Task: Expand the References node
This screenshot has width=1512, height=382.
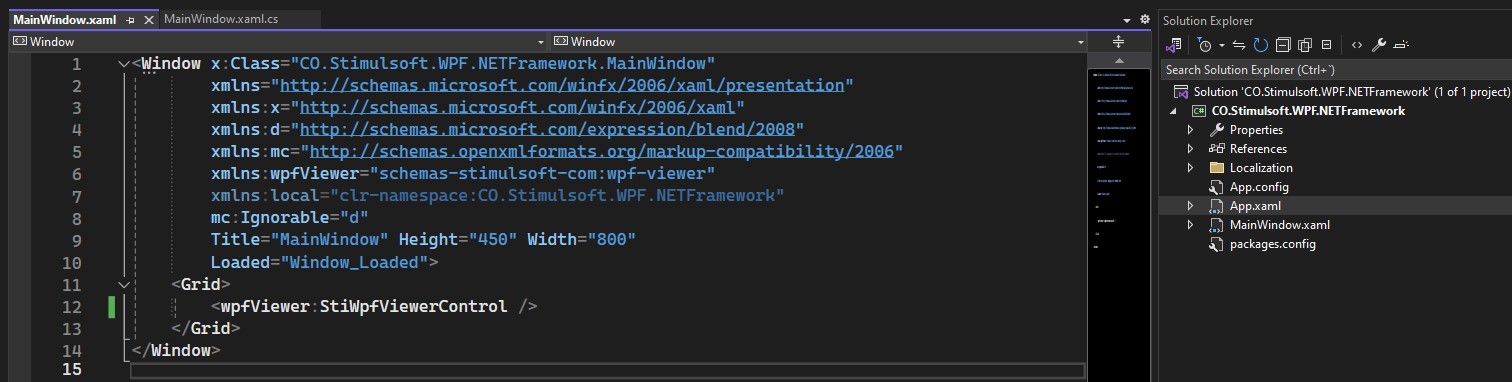Action: 1190,149
